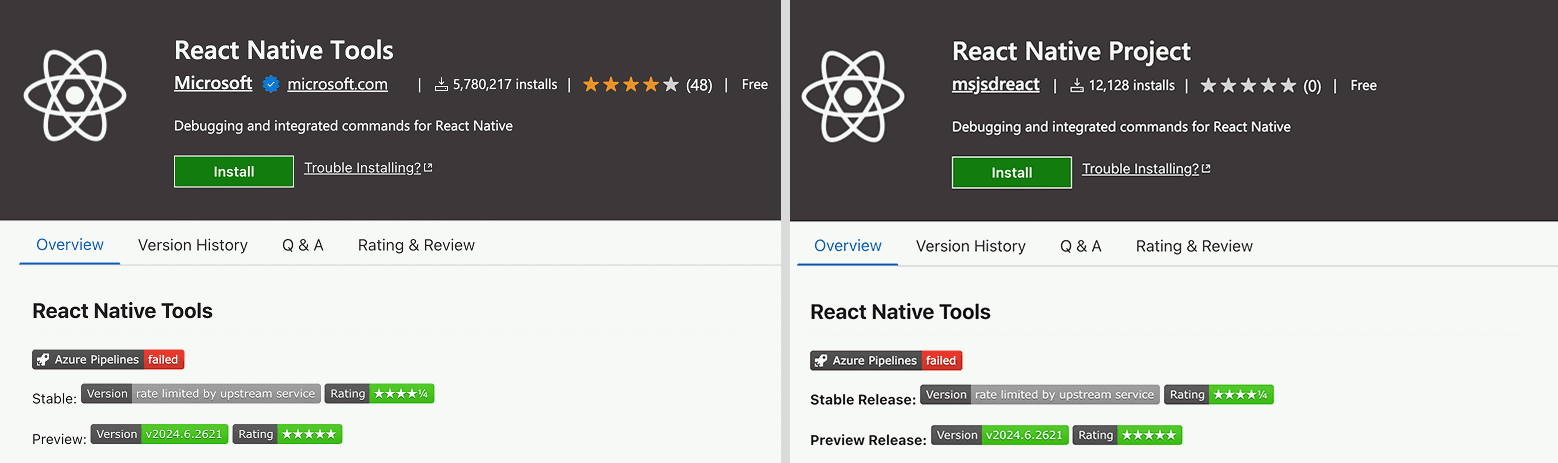Image resolution: width=1558 pixels, height=463 pixels.
Task: Click the React logo for React Native Project
Action: [x=853, y=95]
